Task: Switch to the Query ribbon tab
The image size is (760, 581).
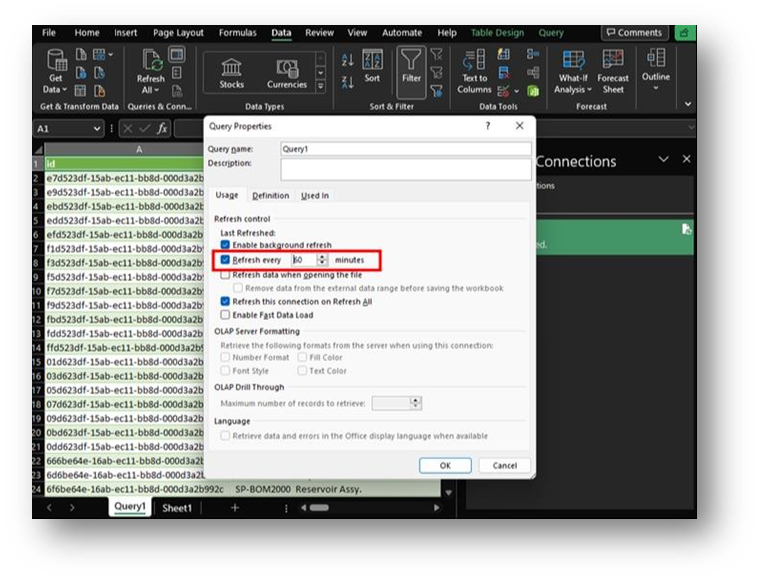Action: (551, 32)
